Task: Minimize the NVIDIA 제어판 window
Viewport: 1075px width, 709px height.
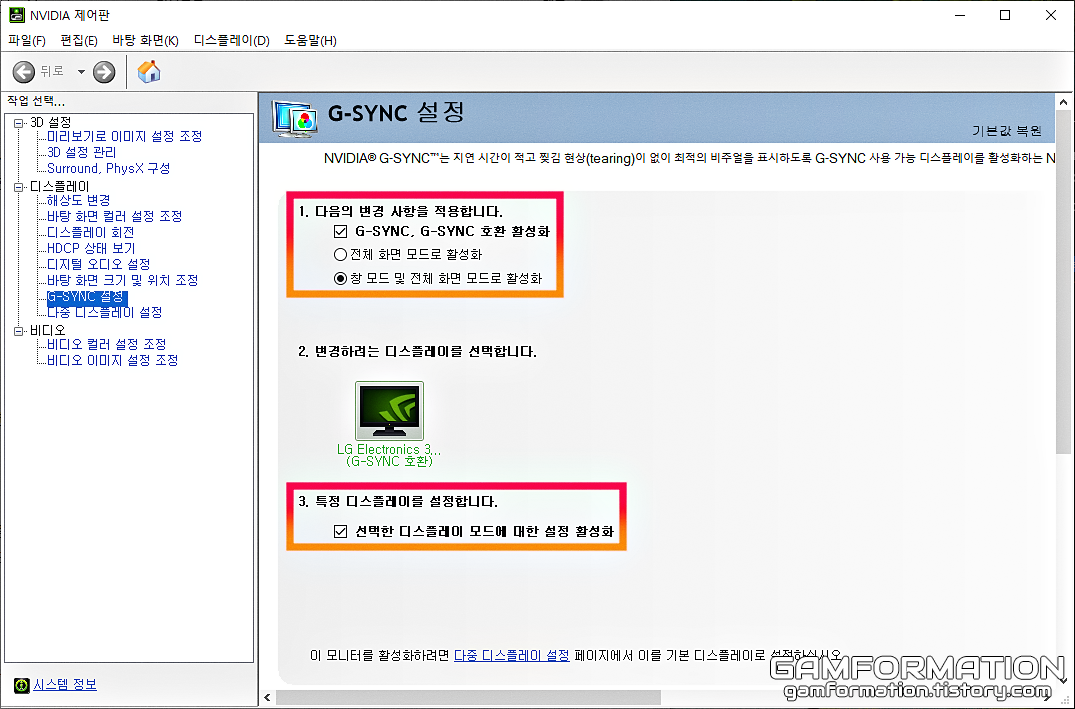Action: (960, 15)
